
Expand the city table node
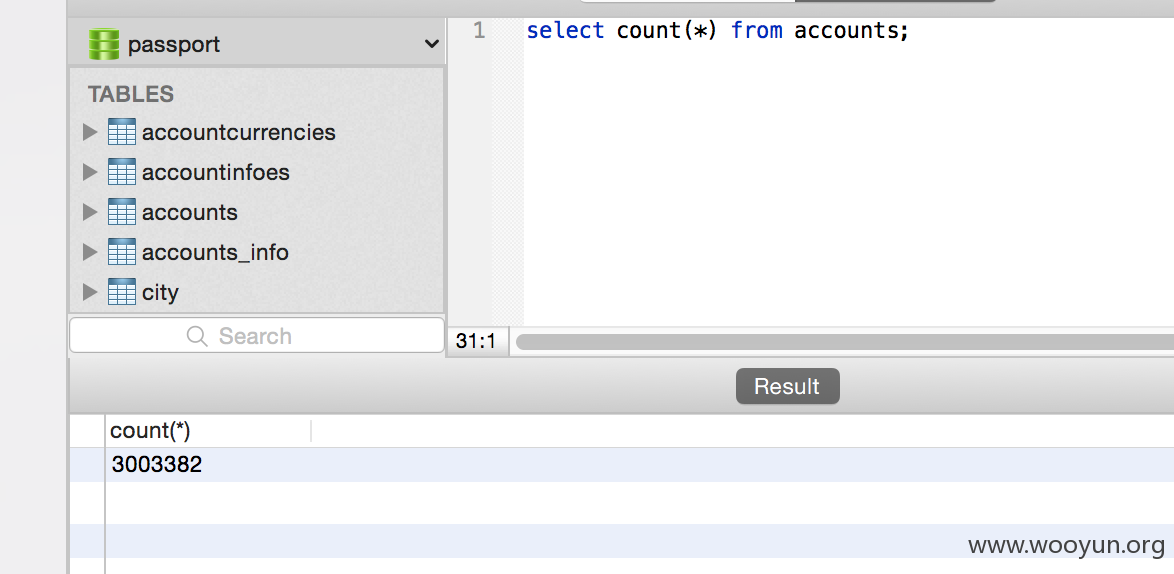[x=90, y=292]
